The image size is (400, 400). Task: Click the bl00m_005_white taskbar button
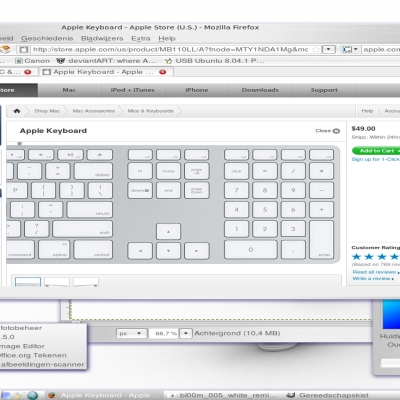pos(223,395)
